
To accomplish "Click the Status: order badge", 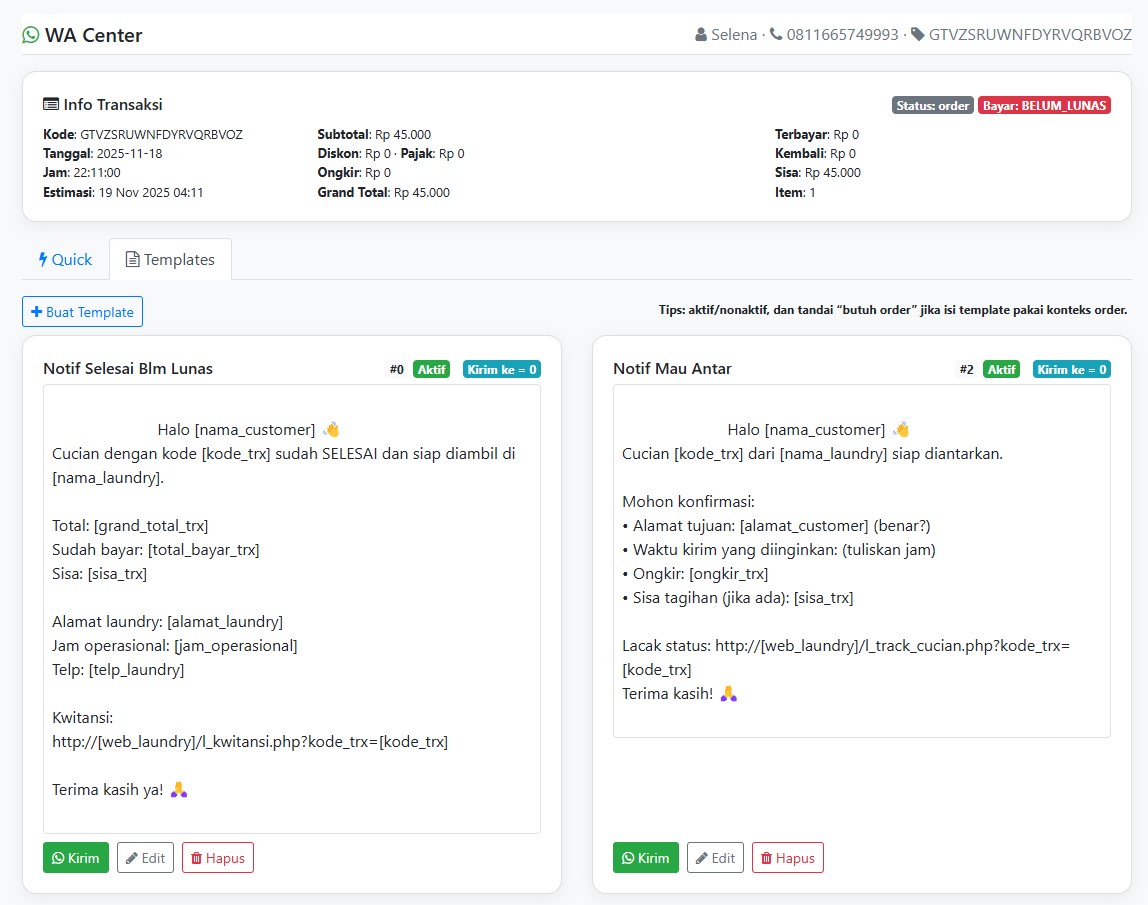I will (x=932, y=106).
